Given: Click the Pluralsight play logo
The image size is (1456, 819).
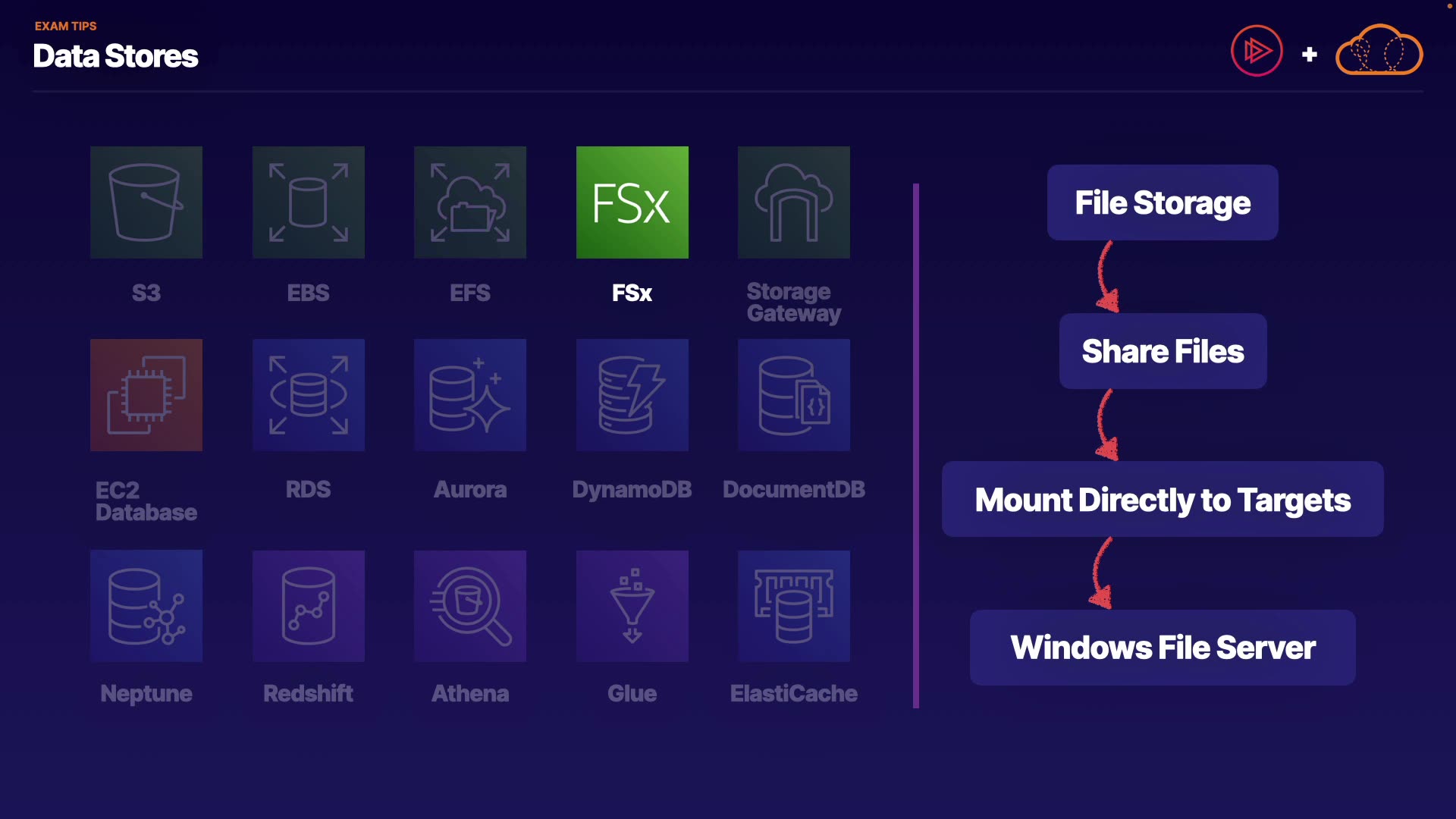Looking at the screenshot, I should (x=1257, y=52).
